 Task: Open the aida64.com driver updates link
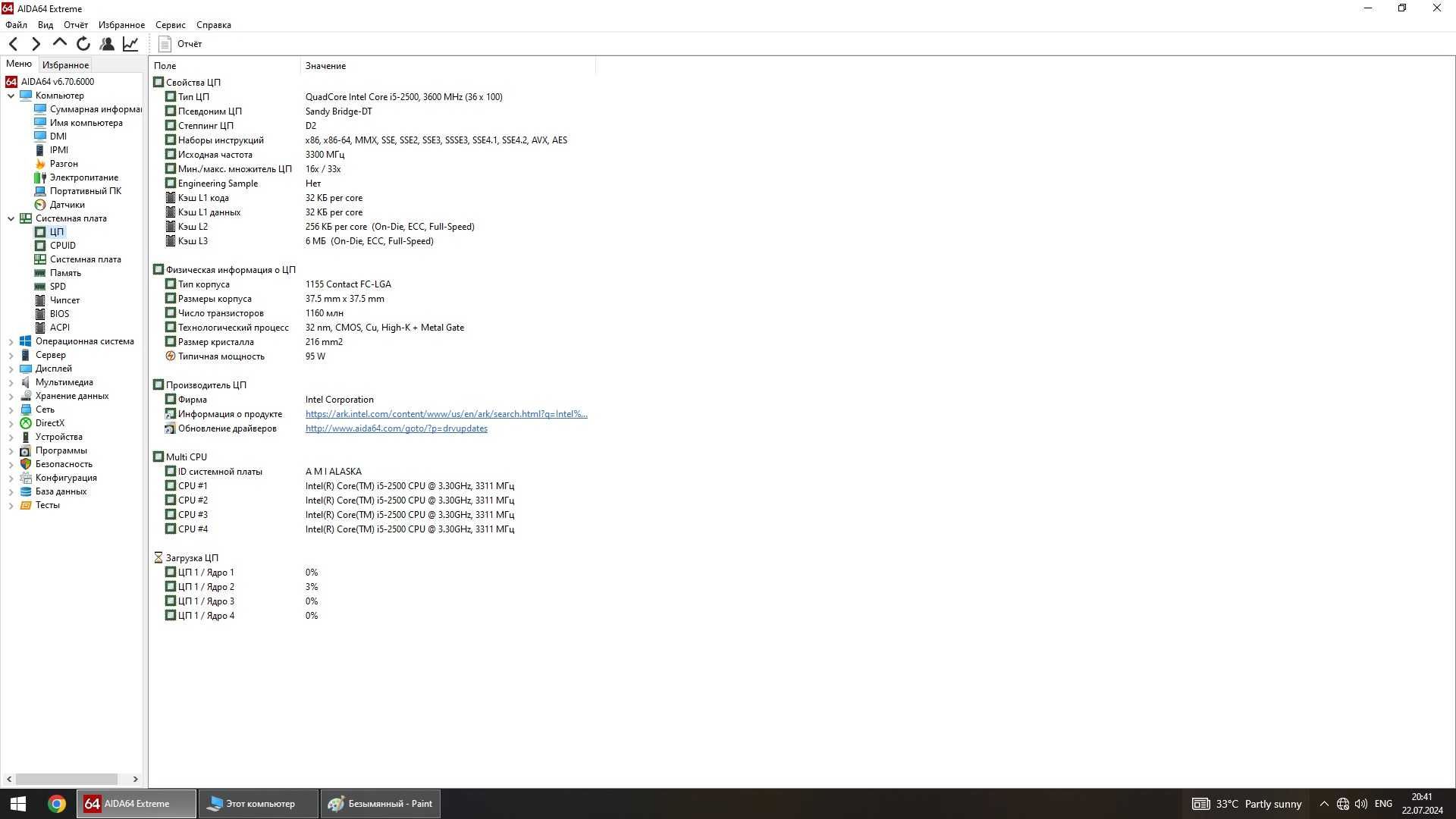396,428
